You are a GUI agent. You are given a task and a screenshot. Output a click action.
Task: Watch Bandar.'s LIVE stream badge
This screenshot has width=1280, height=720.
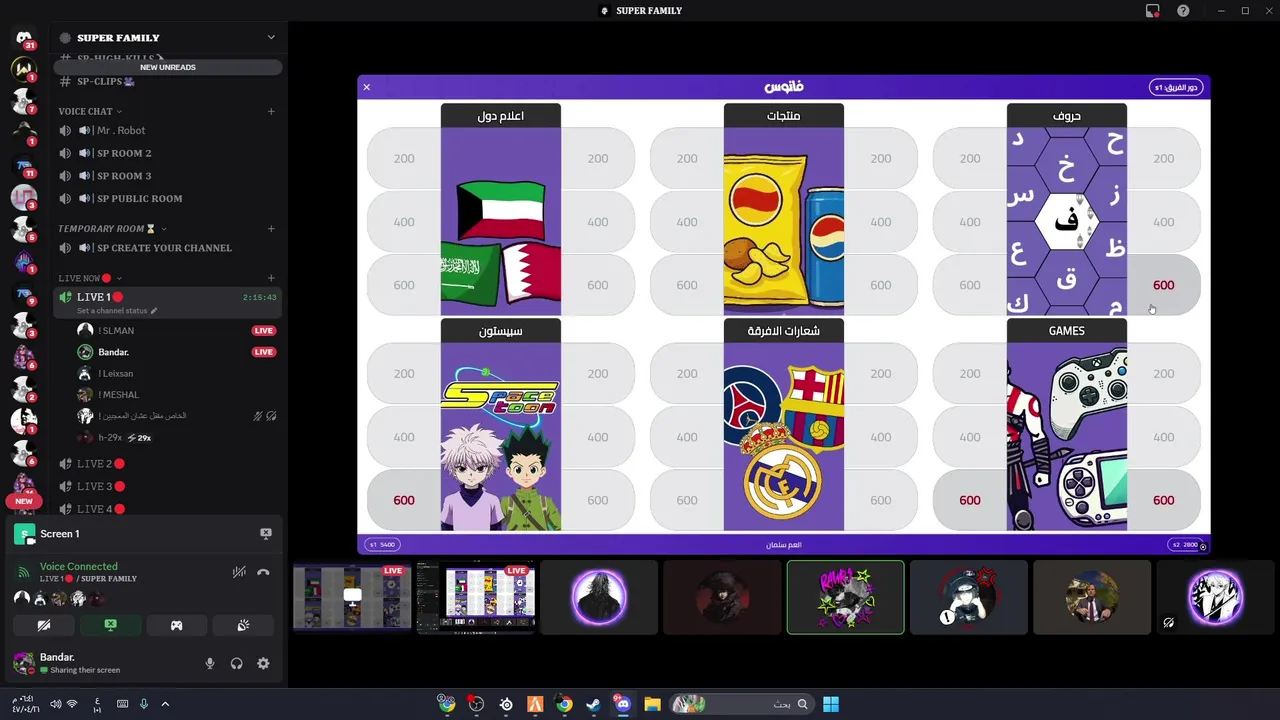click(x=263, y=352)
